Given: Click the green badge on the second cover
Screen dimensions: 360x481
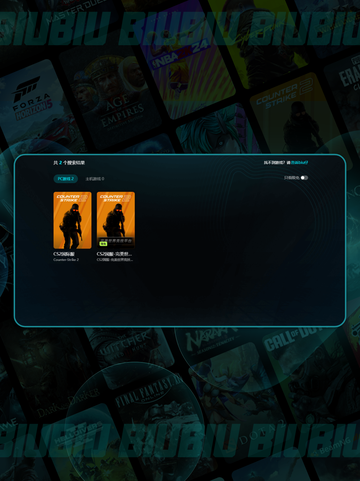Looking at the screenshot, I should point(103,244).
